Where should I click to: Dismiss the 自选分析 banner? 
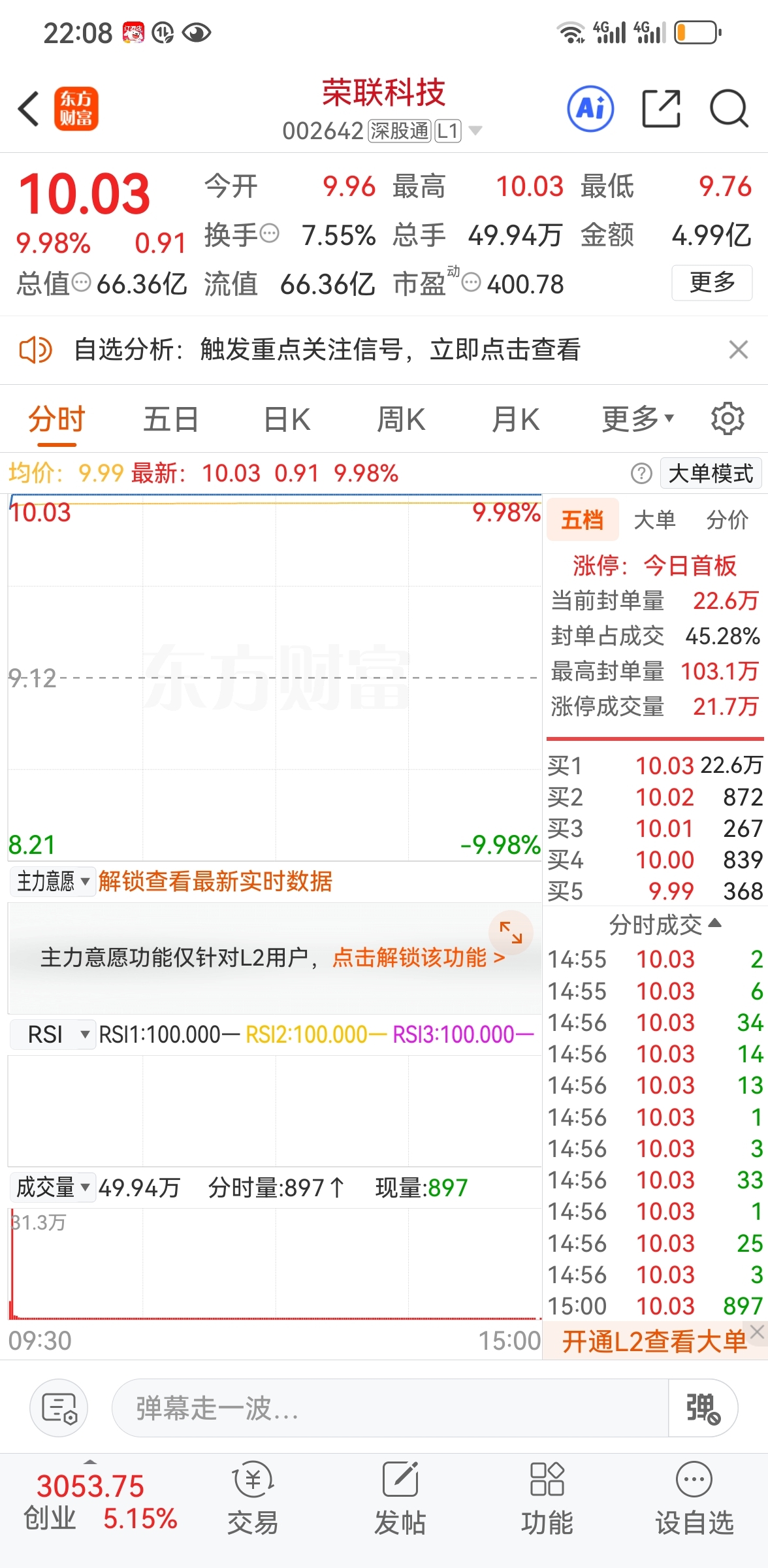click(x=739, y=350)
